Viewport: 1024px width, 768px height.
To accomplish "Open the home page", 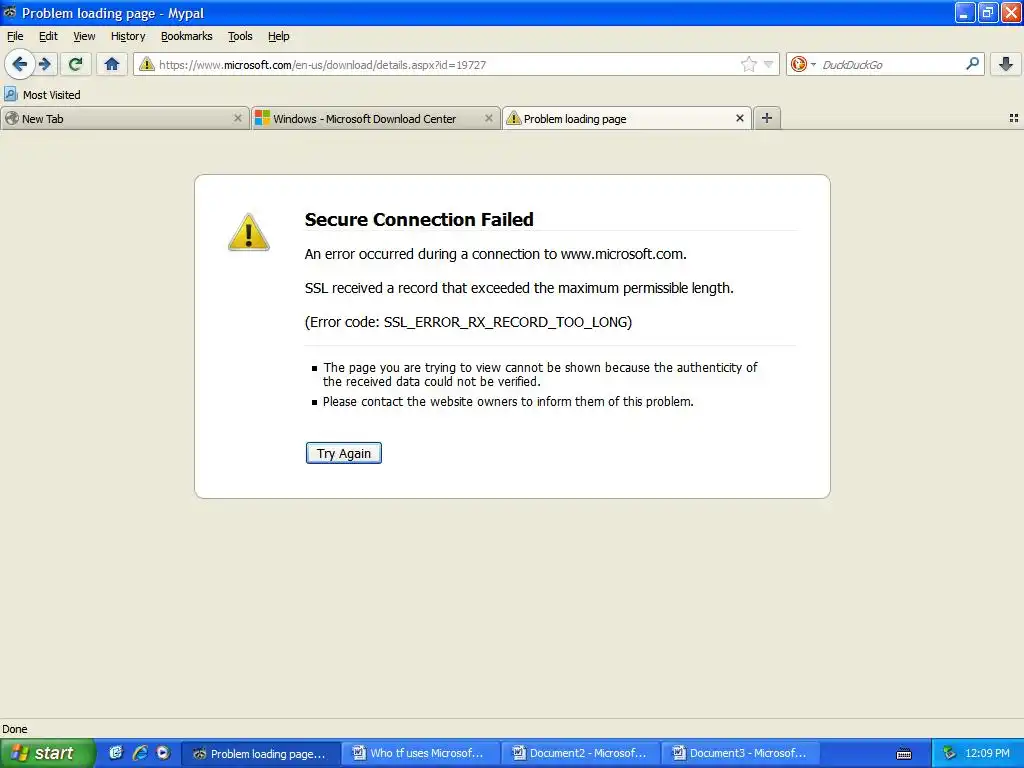I will (112, 64).
